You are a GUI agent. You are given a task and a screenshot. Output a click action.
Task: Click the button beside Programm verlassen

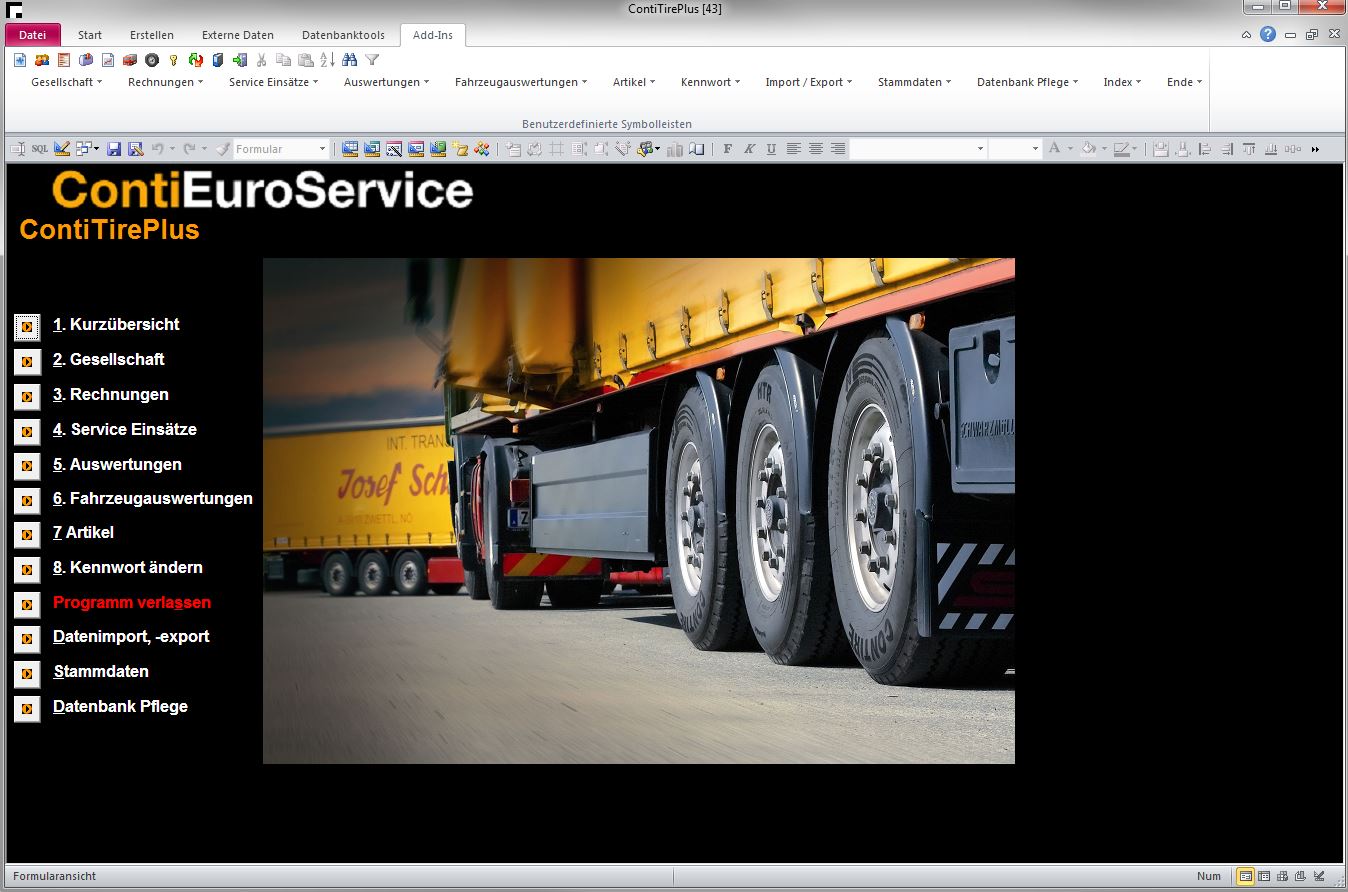(x=27, y=604)
